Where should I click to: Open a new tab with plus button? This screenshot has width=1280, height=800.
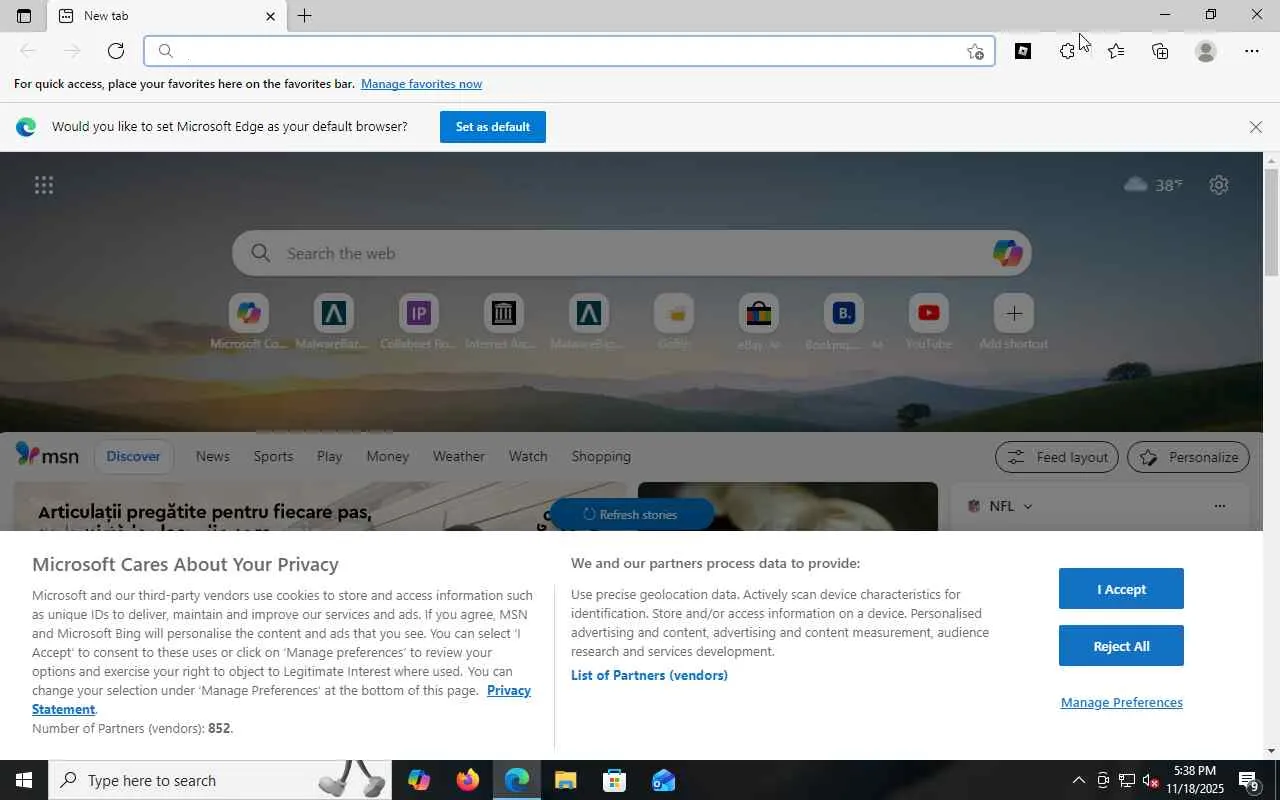click(305, 16)
